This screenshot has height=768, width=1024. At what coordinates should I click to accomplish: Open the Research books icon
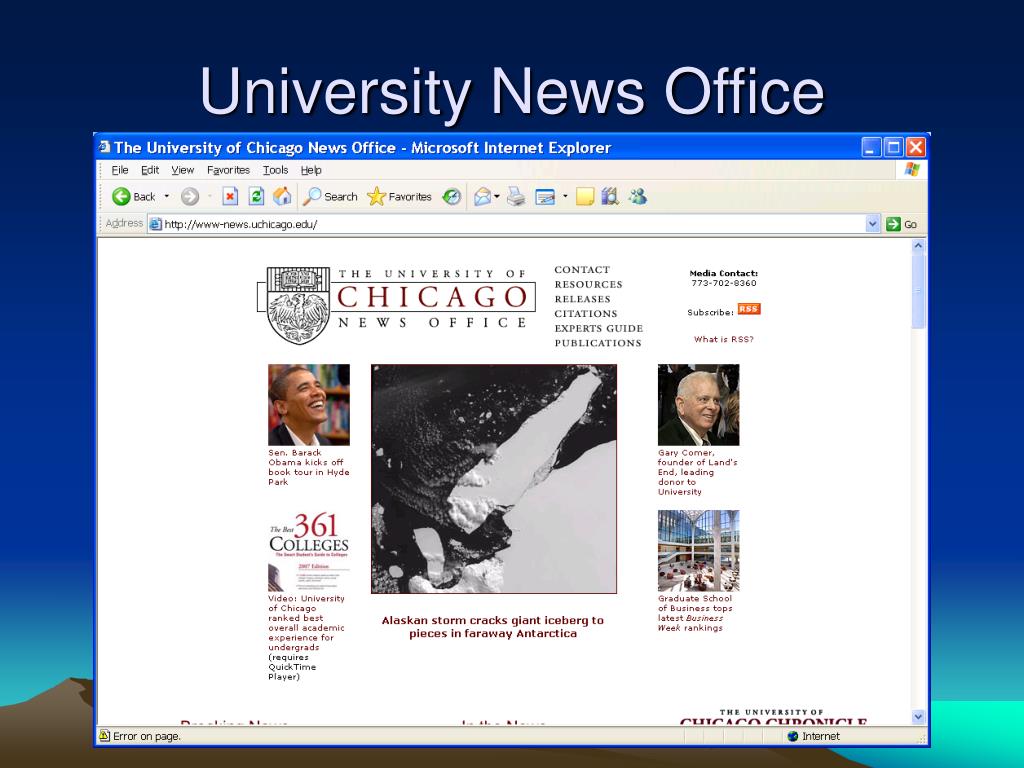610,197
